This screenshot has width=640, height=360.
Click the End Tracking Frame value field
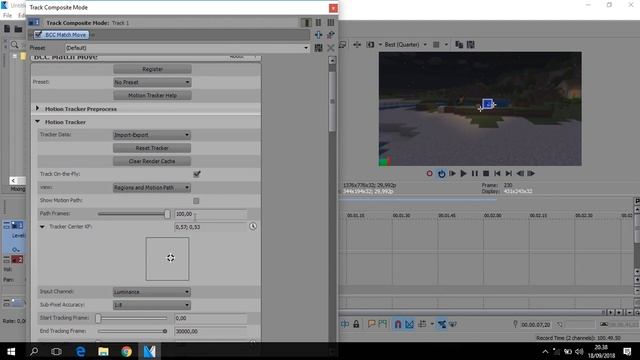(211, 331)
